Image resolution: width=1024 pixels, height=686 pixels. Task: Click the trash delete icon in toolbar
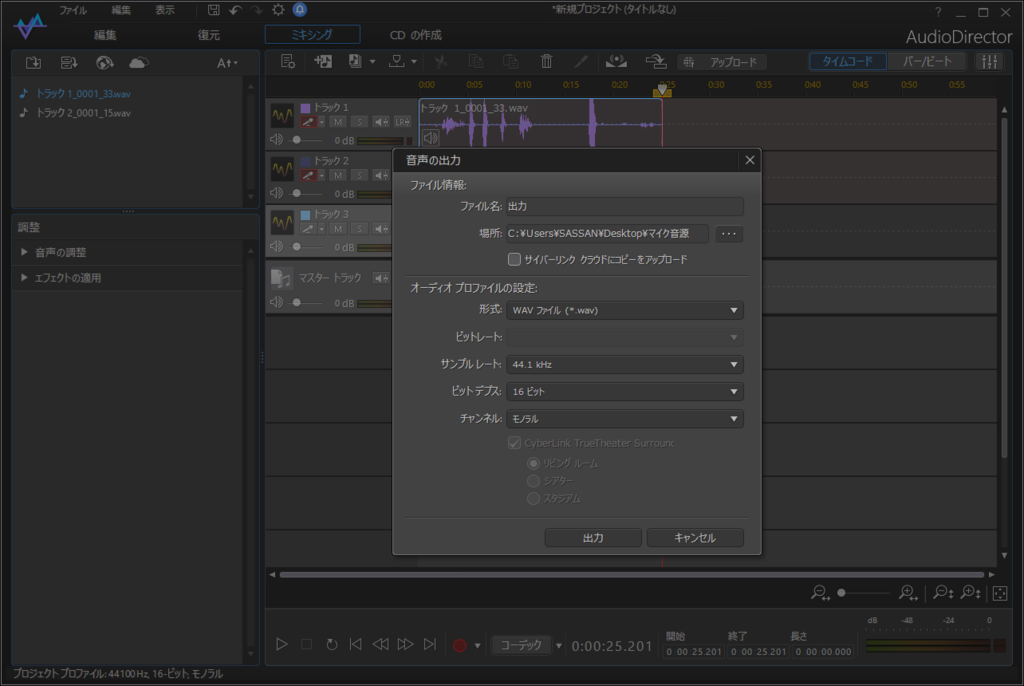547,61
